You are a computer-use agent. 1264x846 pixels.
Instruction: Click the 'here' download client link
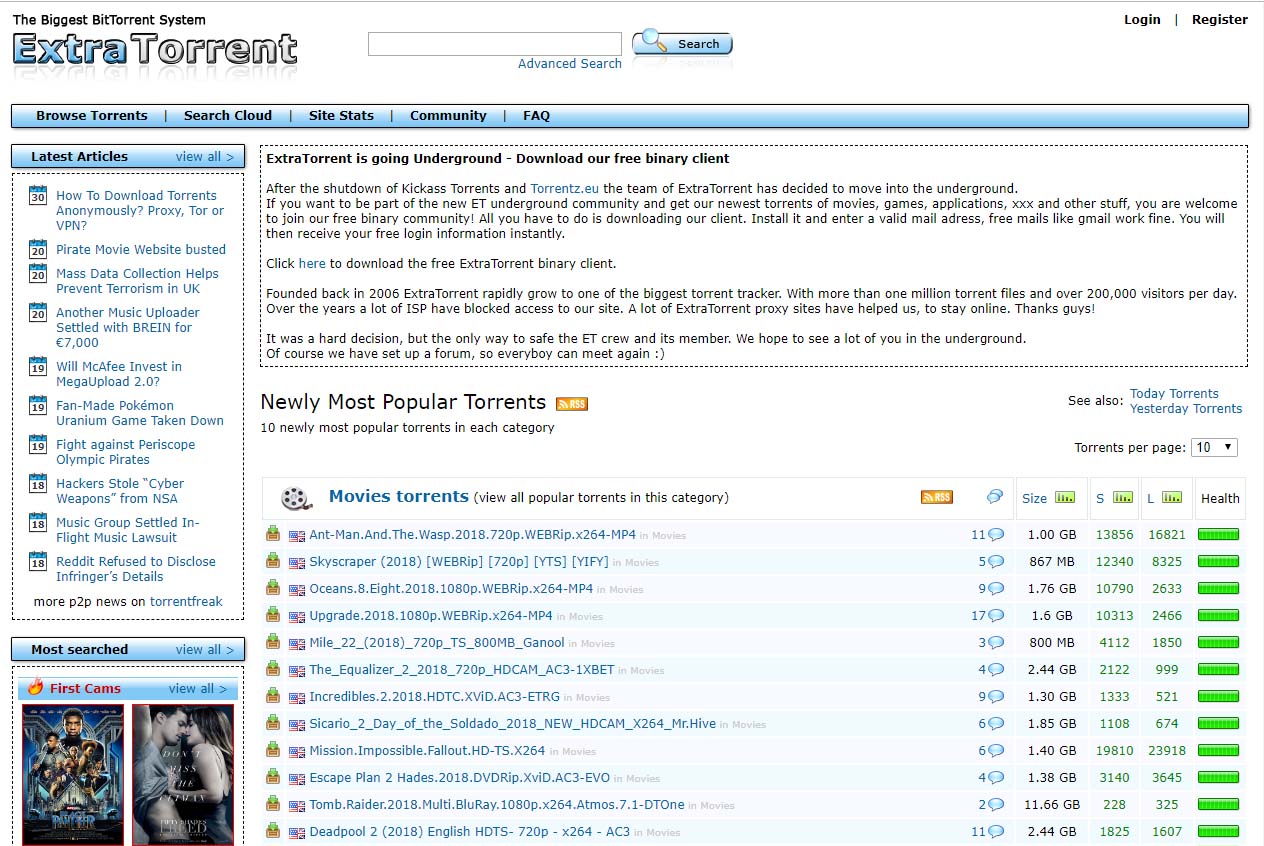click(x=312, y=264)
